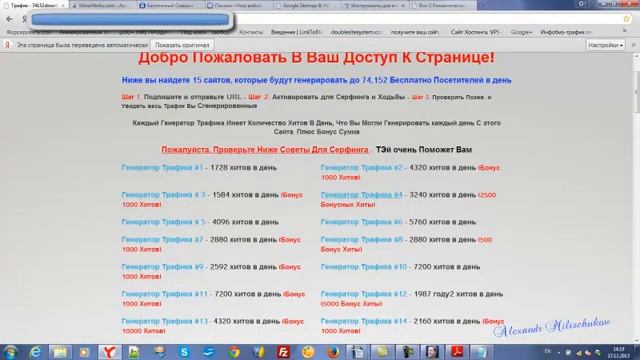Expand the hidden bookmarks overflow chevron
The height and width of the screenshot is (360, 640).
[624, 31]
